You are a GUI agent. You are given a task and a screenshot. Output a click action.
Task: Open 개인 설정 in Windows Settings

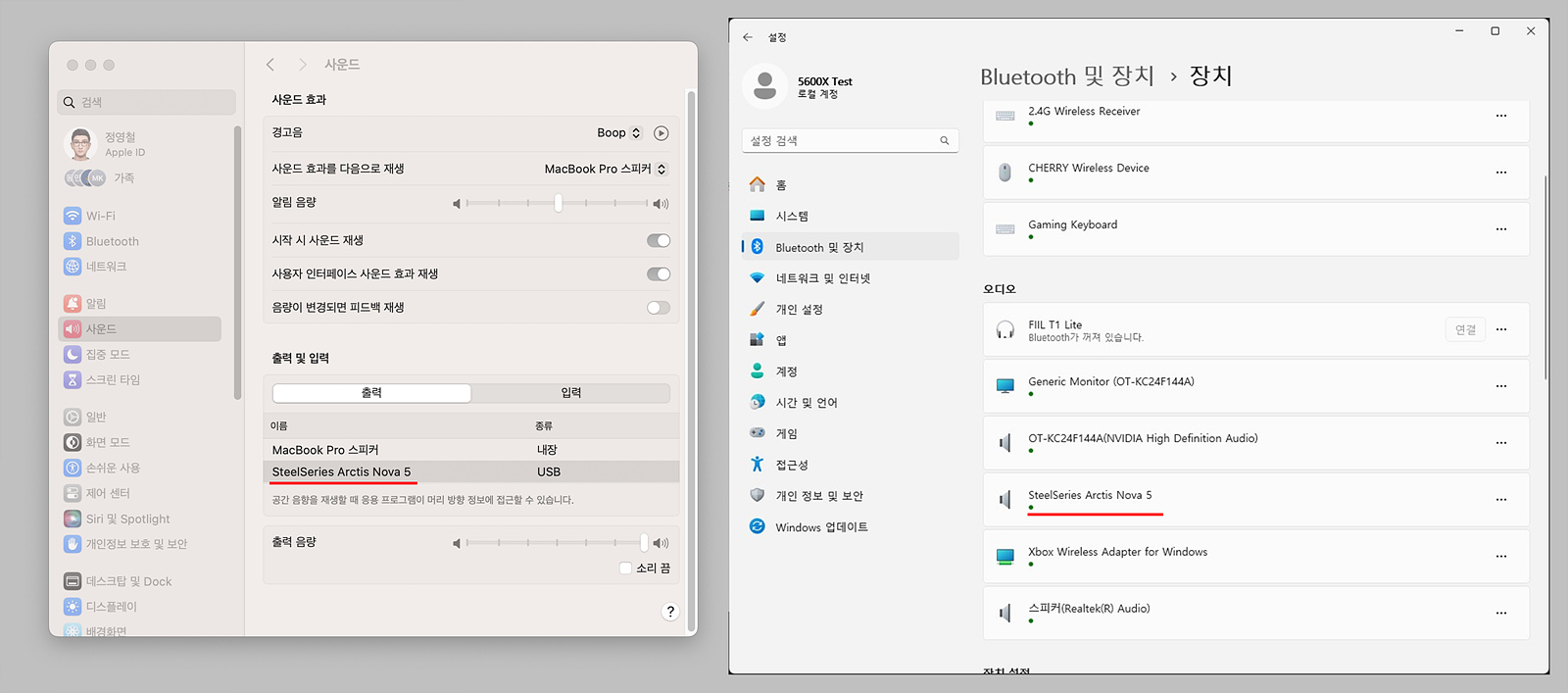point(850,309)
